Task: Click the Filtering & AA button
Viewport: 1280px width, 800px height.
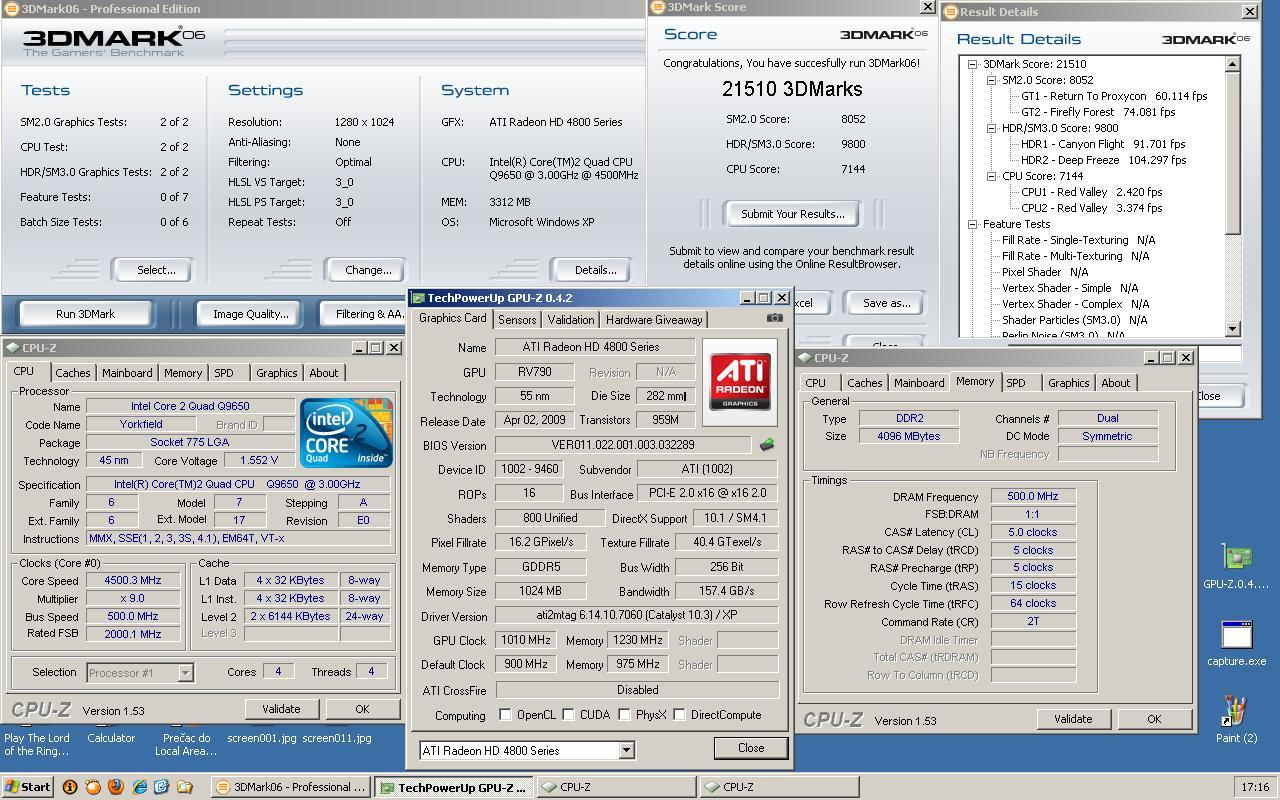Action: (x=363, y=314)
